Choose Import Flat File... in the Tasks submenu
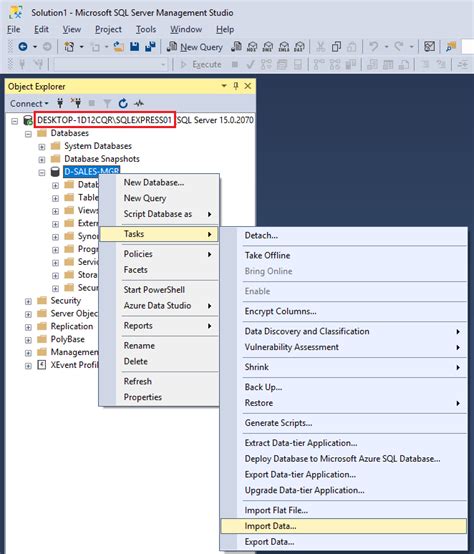 [344, 510]
